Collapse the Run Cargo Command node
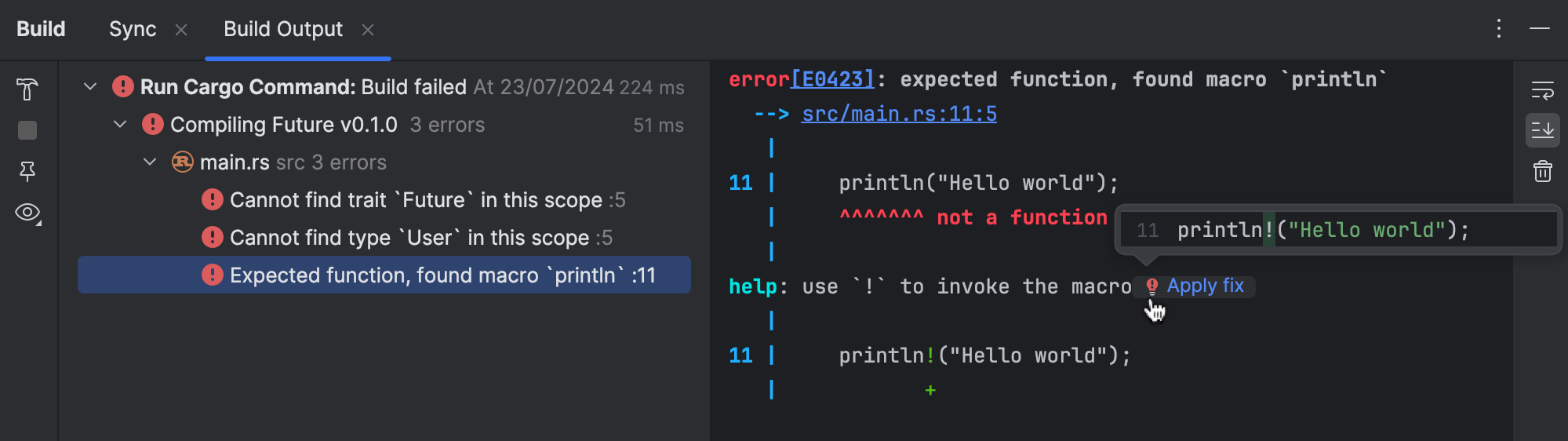The height and width of the screenshot is (441, 1568). [x=91, y=86]
